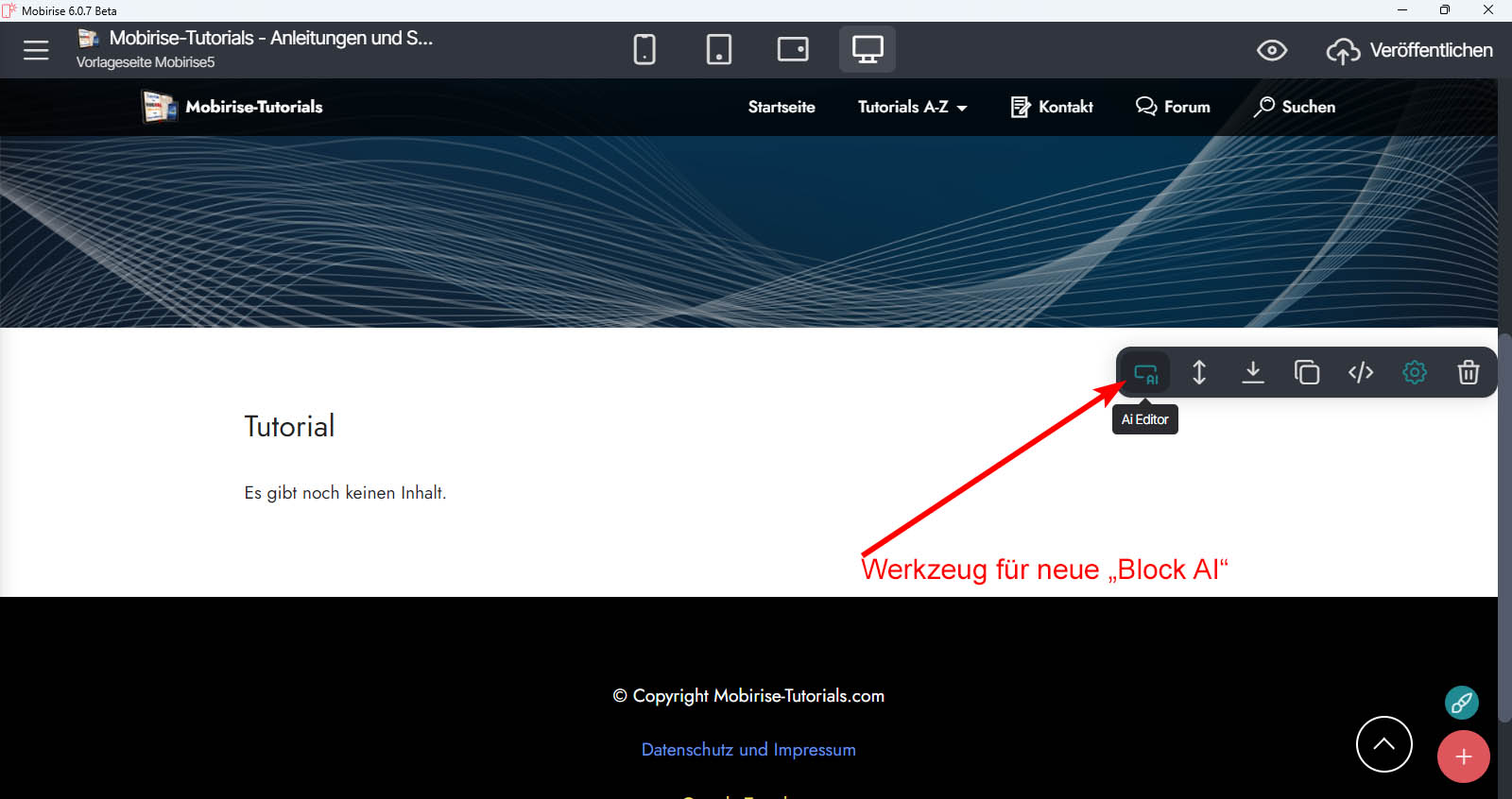Delete the block with the trash icon
Image resolution: width=1512 pixels, height=799 pixels.
pyautogui.click(x=1469, y=372)
